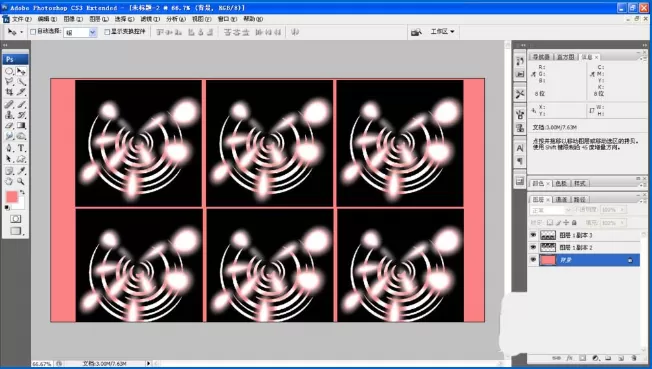652x369 pixels.
Task: Select the Blur tool
Action: tap(9, 136)
